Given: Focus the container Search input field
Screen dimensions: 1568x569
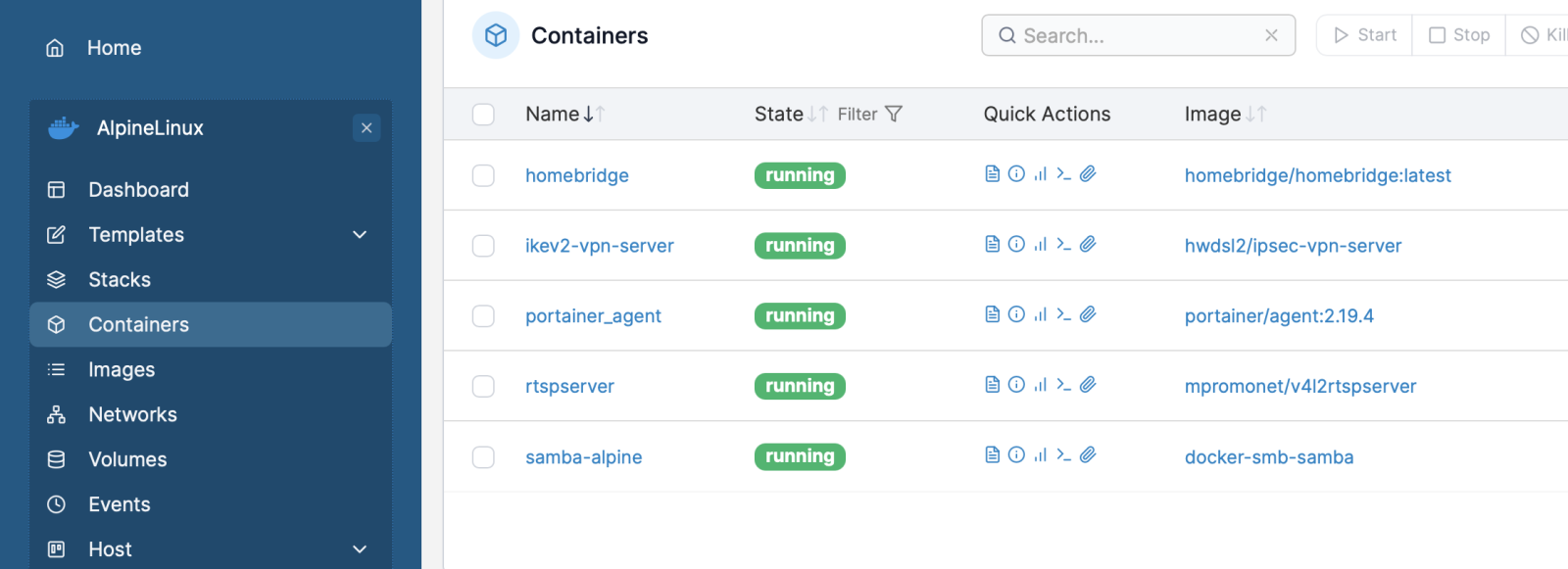Looking at the screenshot, I should pos(1137,36).
